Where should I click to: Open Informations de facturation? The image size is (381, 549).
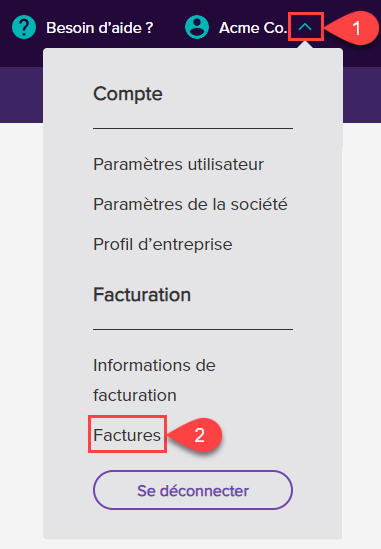(x=154, y=380)
